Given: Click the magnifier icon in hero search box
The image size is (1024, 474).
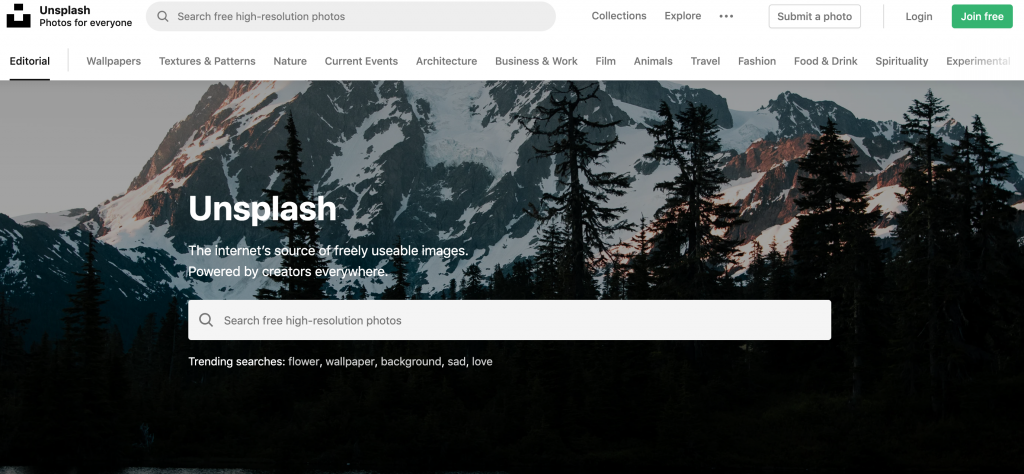Looking at the screenshot, I should tap(206, 320).
